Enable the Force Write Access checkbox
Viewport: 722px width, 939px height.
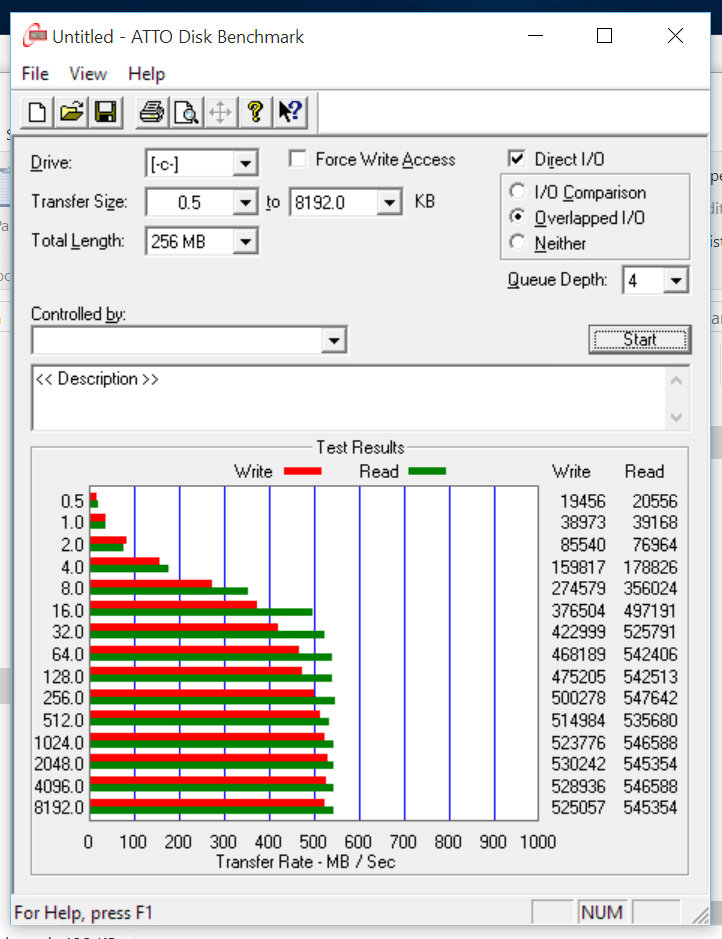point(297,159)
